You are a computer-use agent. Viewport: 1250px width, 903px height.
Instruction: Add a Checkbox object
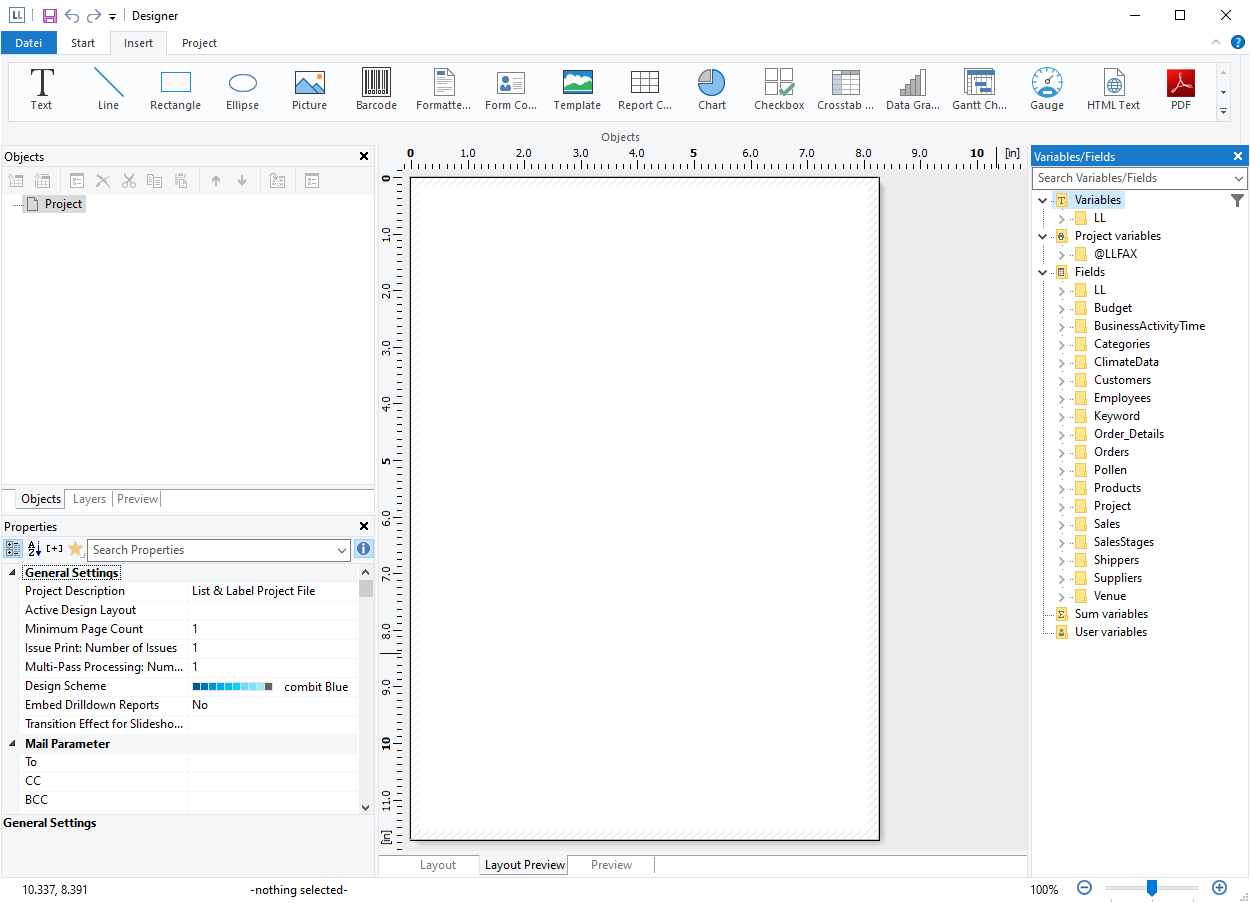[x=779, y=89]
